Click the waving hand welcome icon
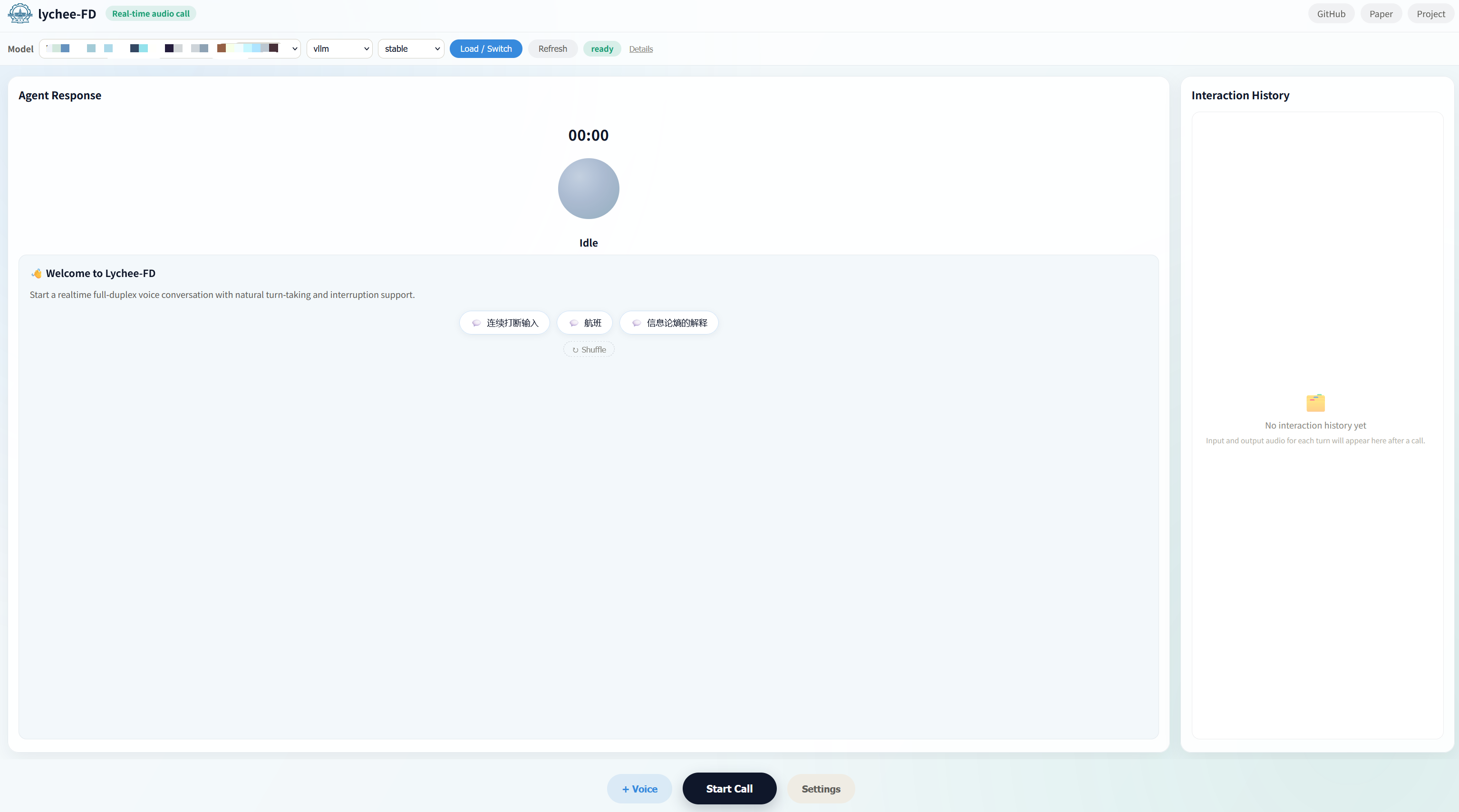Image resolution: width=1459 pixels, height=812 pixels. (x=37, y=274)
